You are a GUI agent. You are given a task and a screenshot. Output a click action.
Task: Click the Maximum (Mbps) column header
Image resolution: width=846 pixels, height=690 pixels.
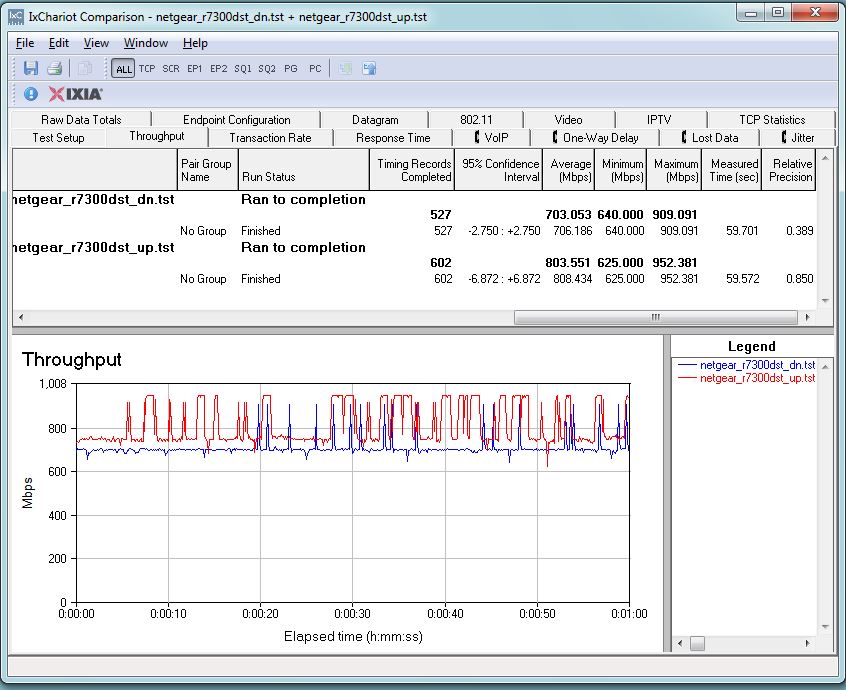[674, 170]
